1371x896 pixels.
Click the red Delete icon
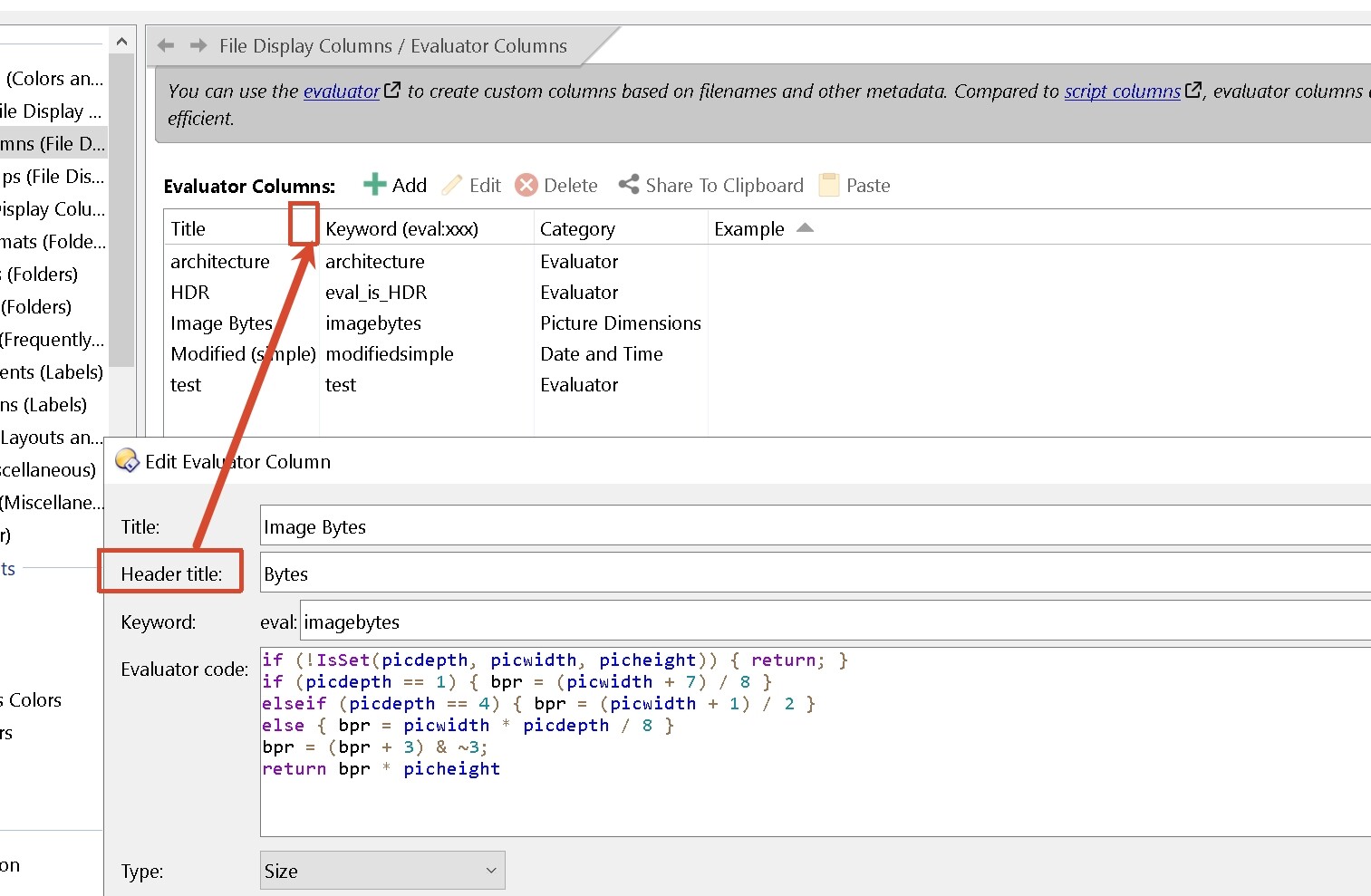pos(526,186)
